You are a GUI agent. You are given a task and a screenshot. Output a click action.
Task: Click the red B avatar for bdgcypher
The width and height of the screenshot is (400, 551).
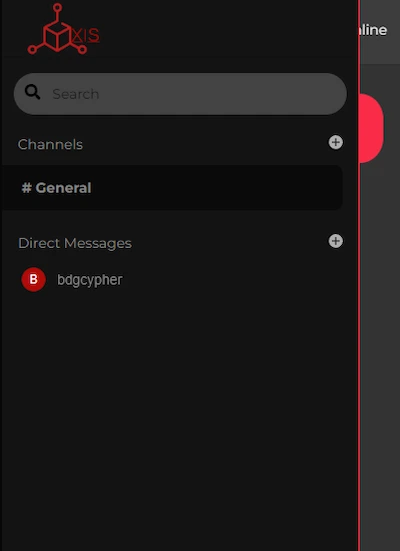tap(34, 280)
